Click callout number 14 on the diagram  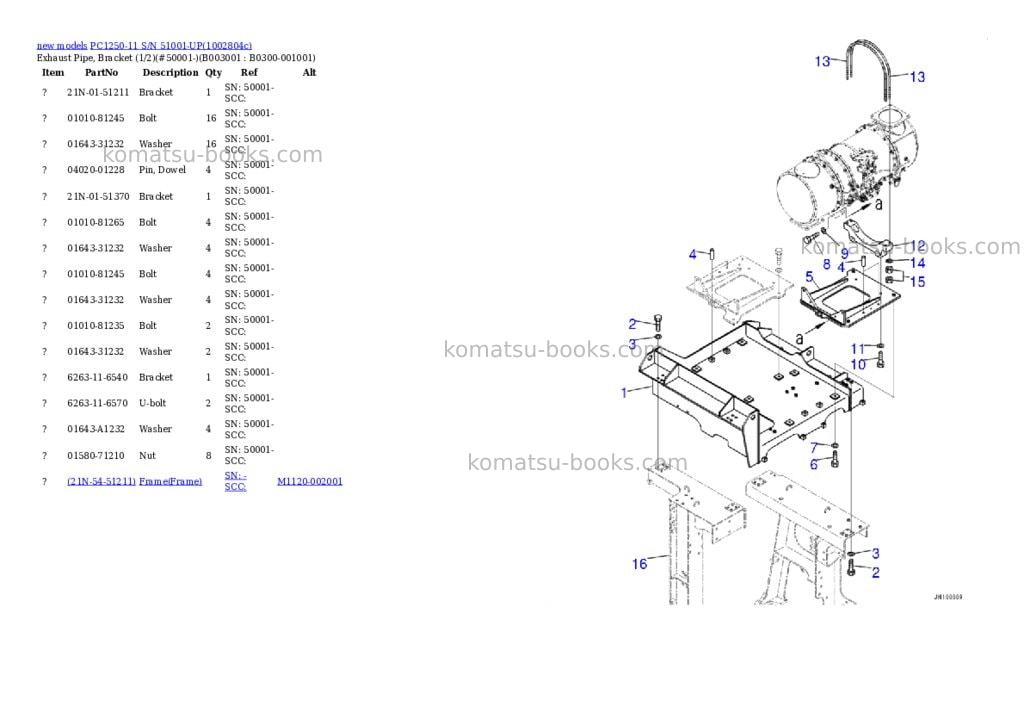(918, 263)
